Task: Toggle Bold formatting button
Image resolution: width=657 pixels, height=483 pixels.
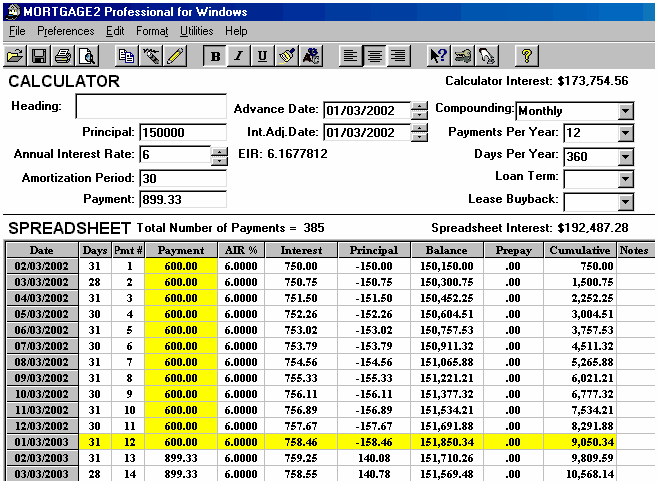Action: click(216, 55)
